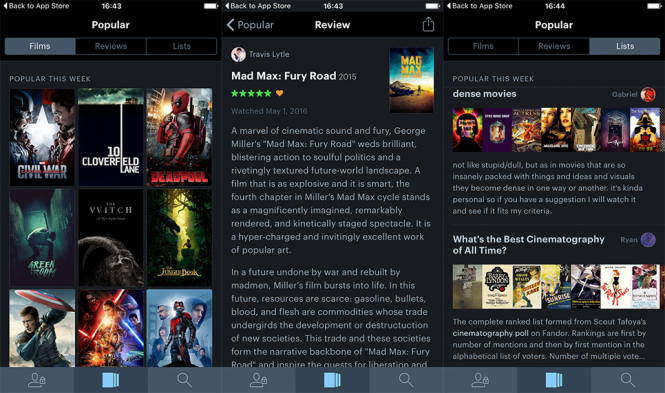
Task: Tap Back to App Store in right screen
Action: pos(479,6)
